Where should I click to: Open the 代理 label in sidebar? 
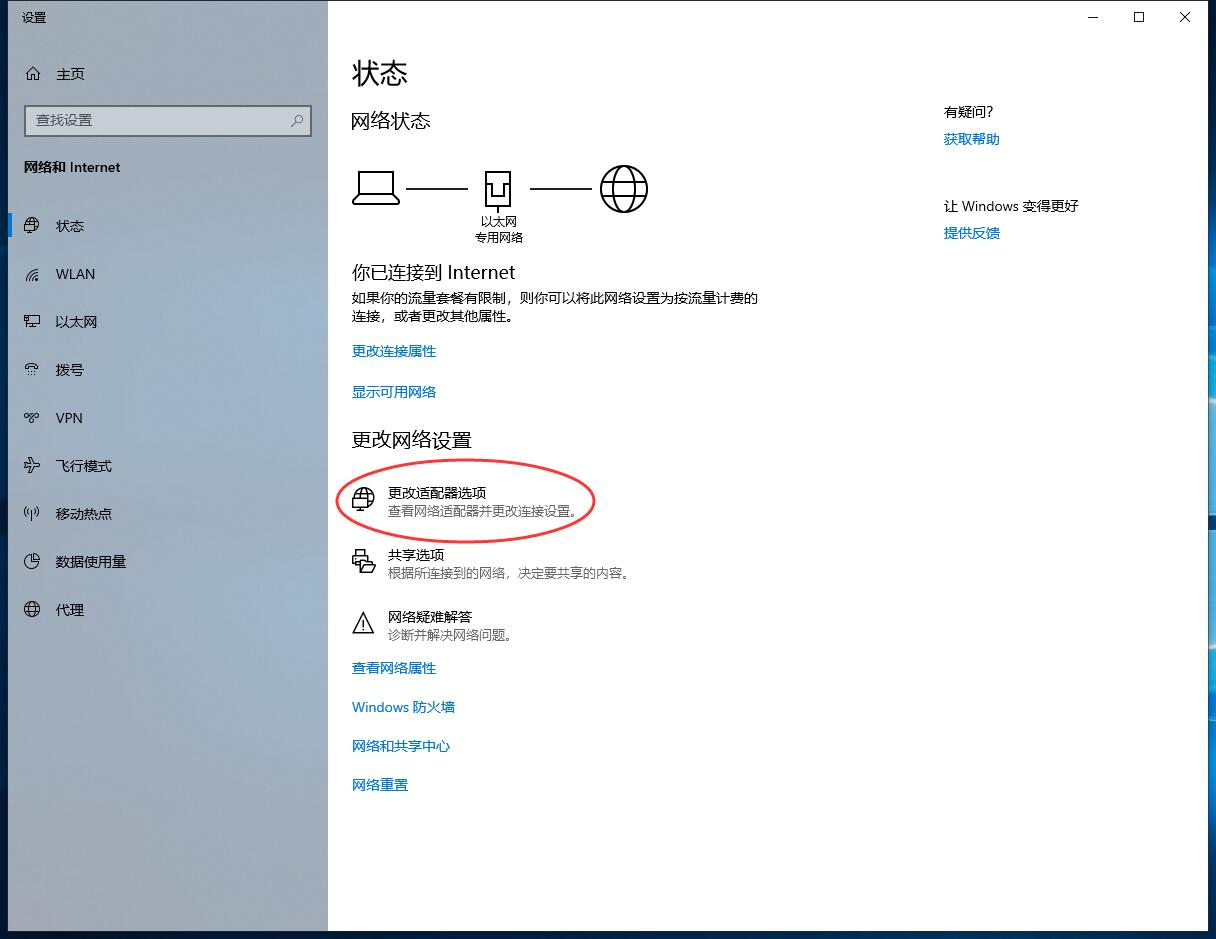[70, 610]
